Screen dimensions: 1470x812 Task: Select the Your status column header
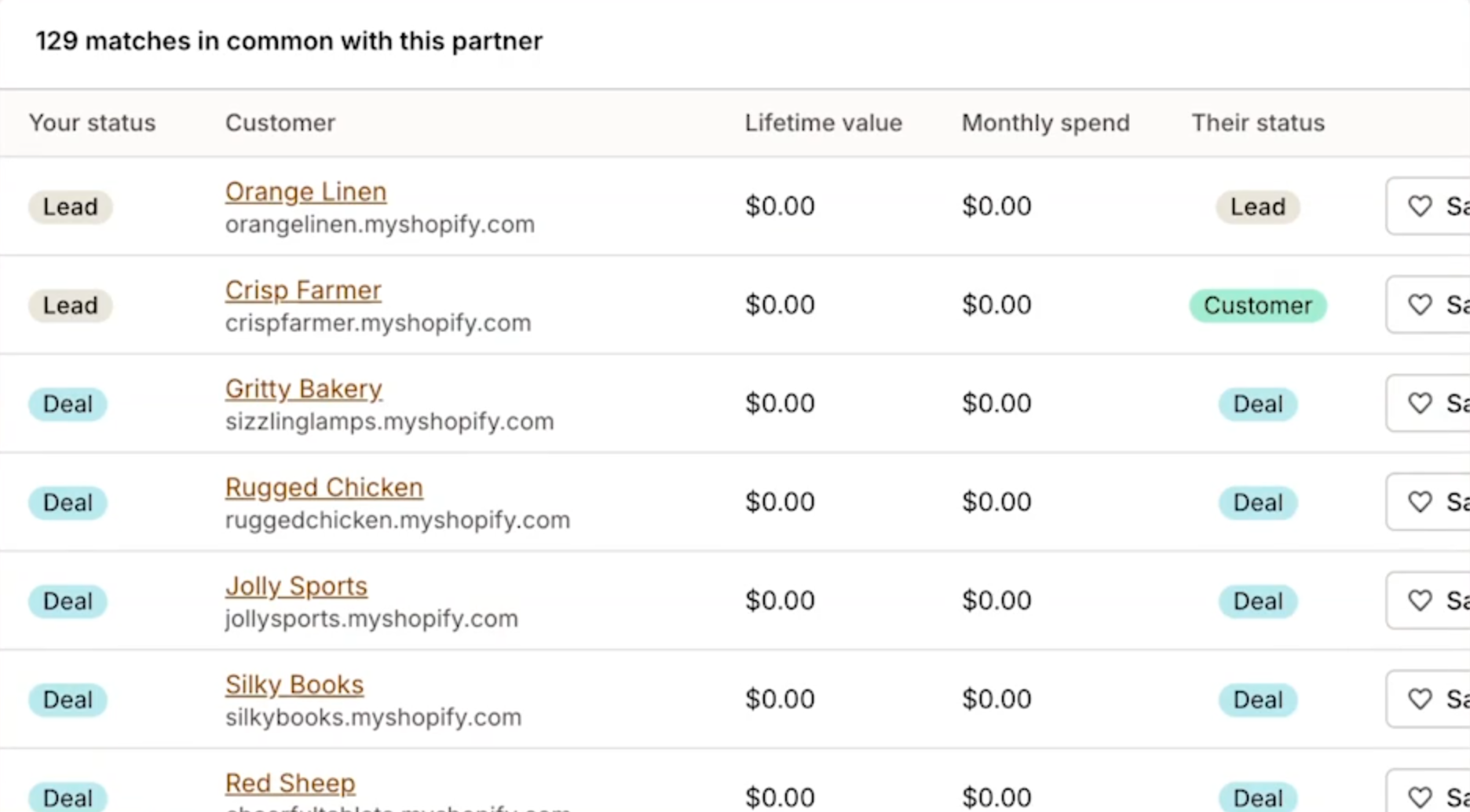click(92, 123)
